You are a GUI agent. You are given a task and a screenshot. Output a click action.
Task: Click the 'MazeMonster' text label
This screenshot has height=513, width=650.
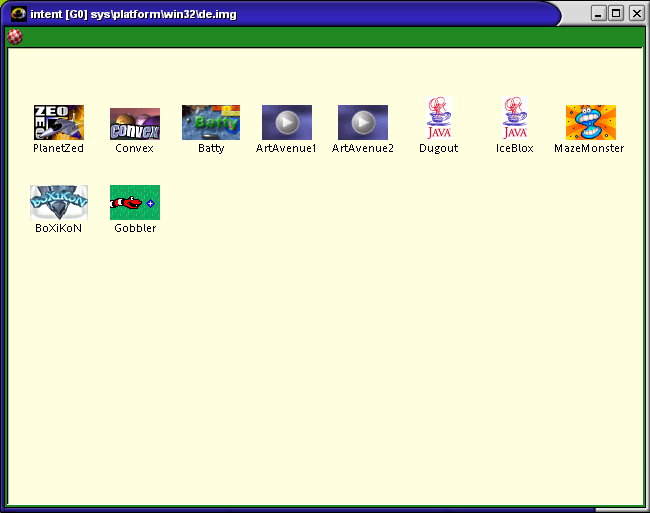(589, 148)
